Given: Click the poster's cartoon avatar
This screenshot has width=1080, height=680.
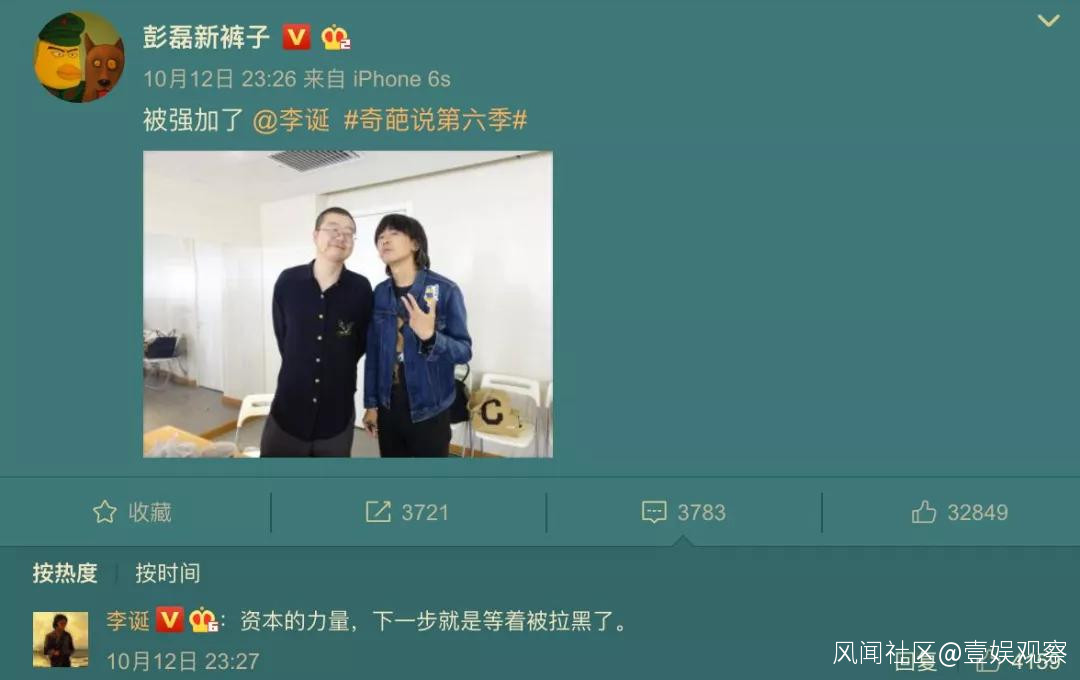Looking at the screenshot, I should click(x=79, y=58).
